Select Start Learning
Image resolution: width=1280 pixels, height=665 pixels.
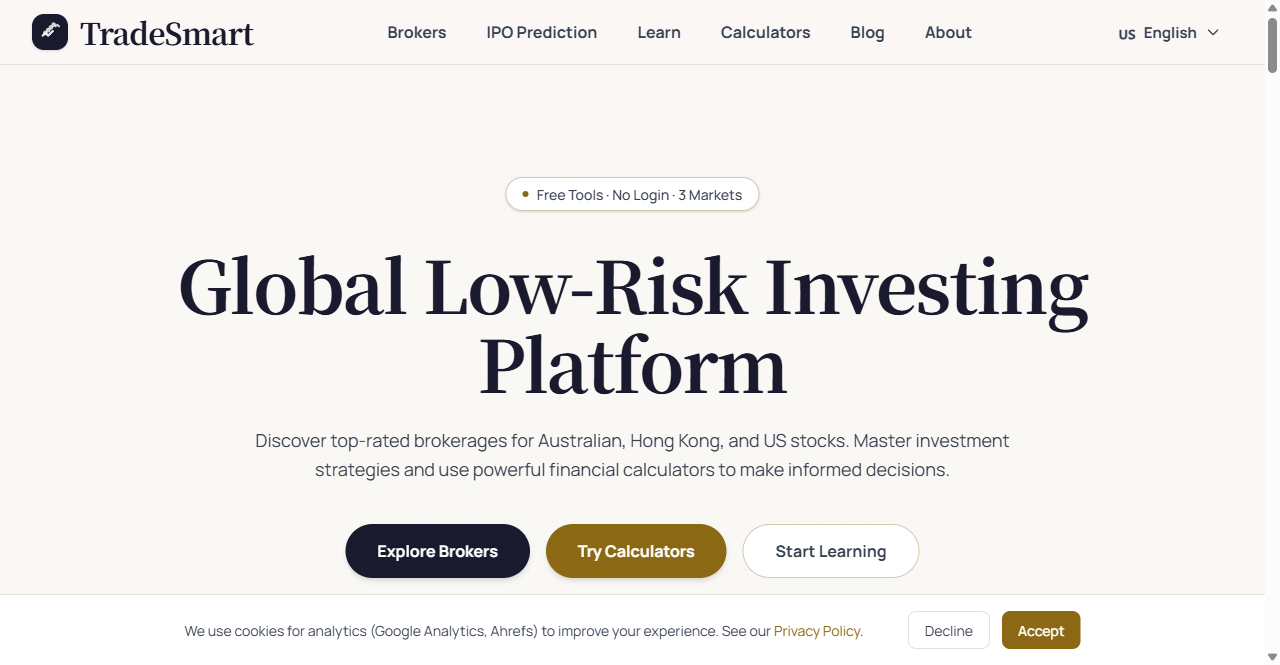(x=830, y=551)
